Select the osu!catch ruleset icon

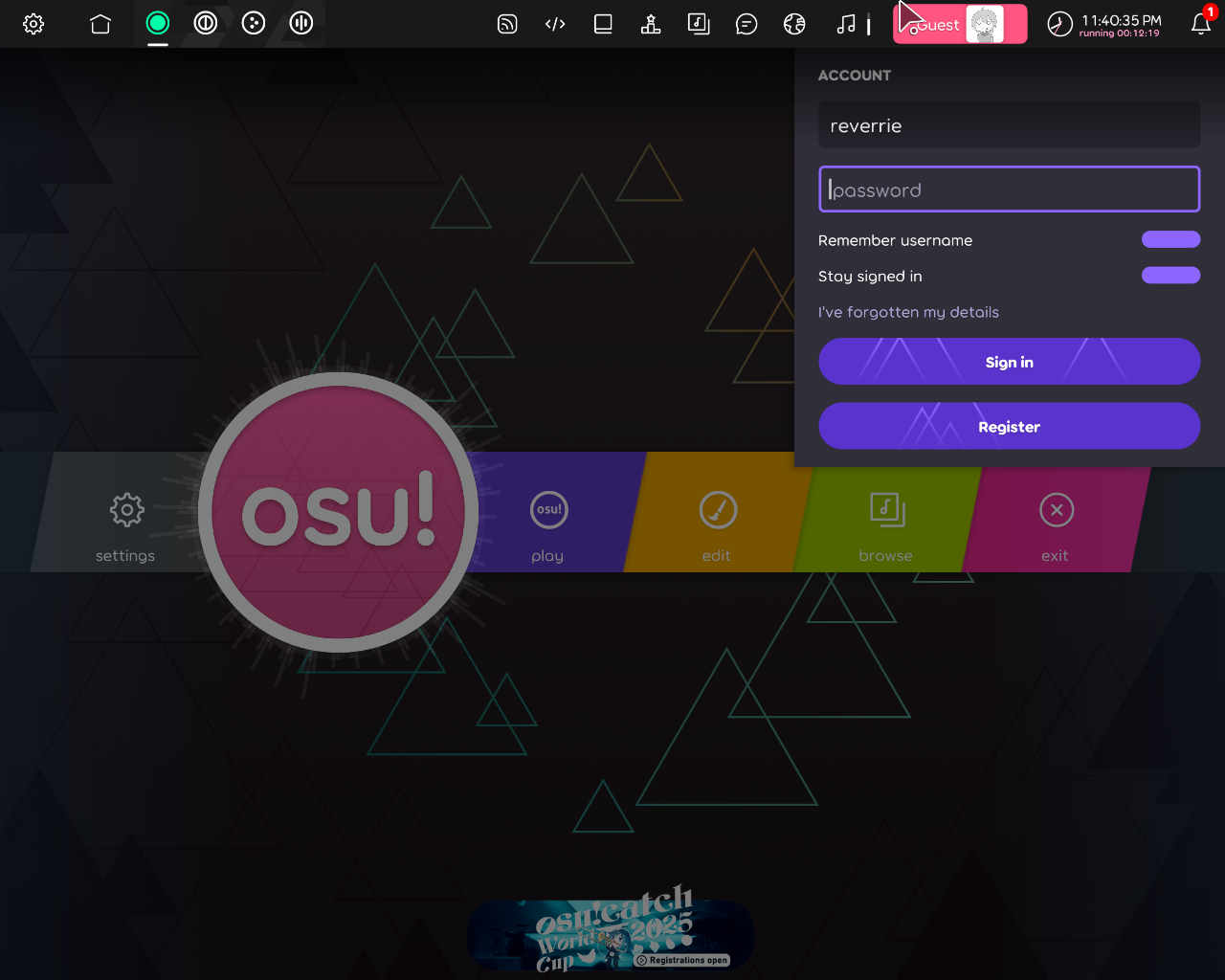pyautogui.click(x=254, y=23)
